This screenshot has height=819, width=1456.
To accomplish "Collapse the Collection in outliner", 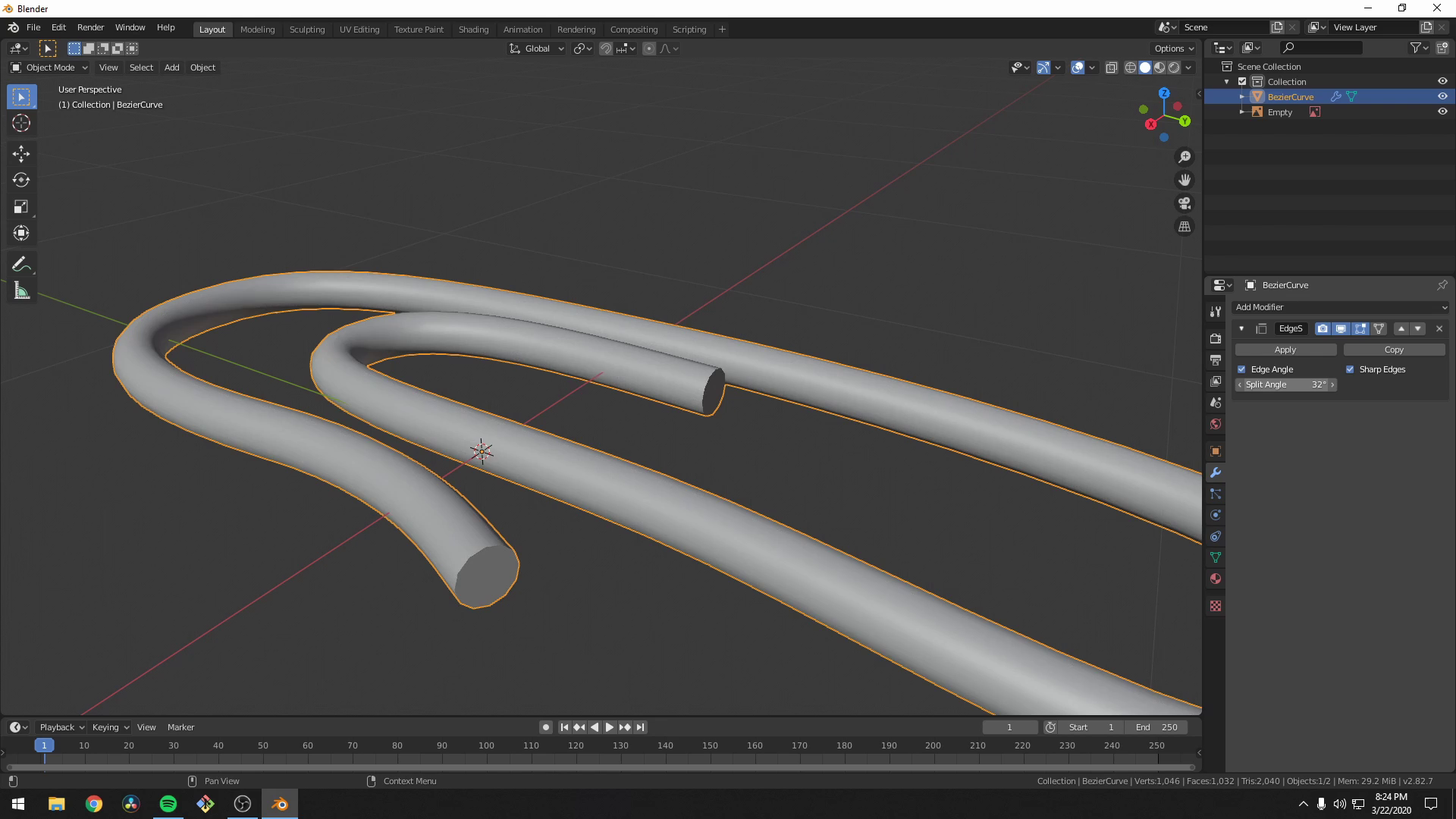I will pos(1227,82).
